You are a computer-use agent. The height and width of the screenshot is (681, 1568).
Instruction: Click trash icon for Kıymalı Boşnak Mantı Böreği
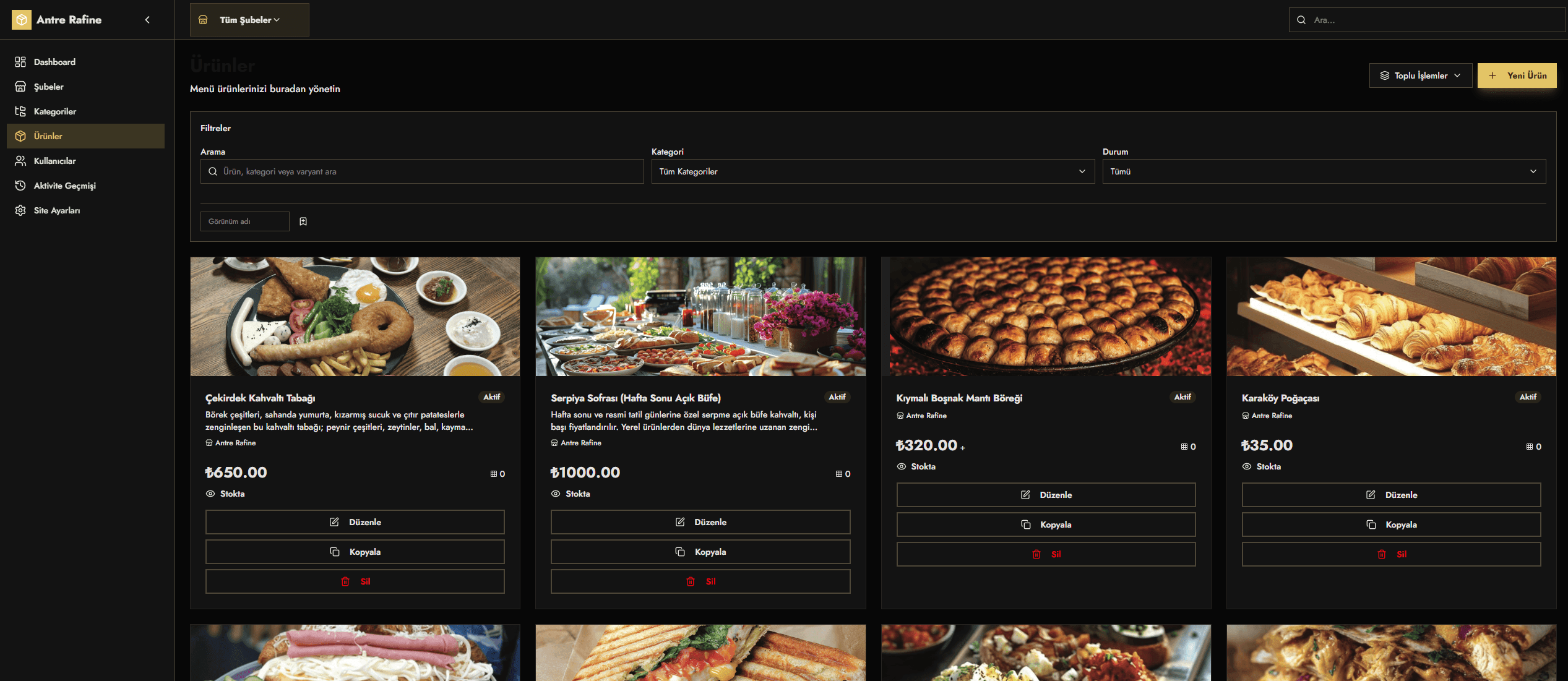point(1036,554)
